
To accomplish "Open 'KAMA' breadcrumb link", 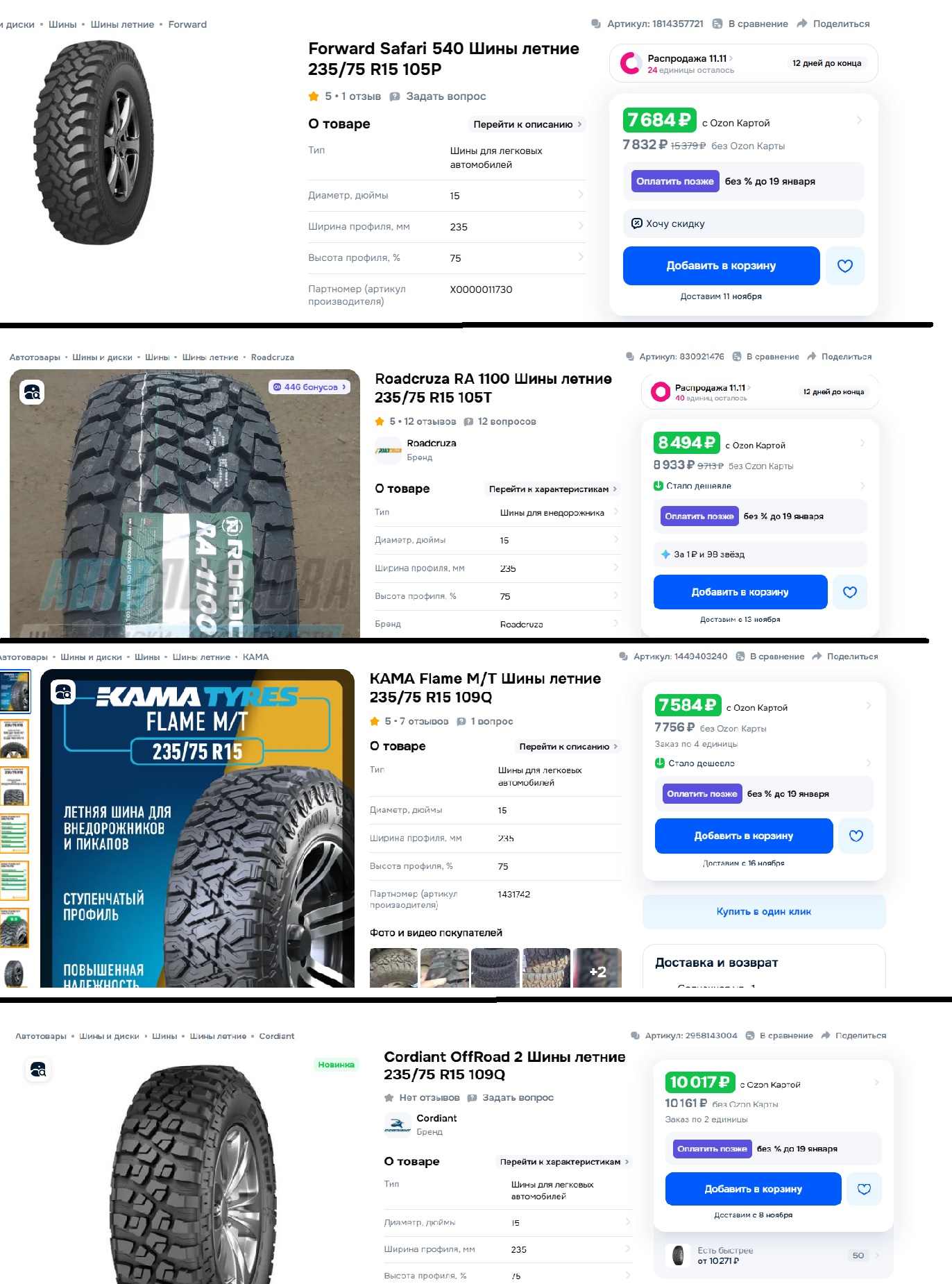I will point(255,657).
